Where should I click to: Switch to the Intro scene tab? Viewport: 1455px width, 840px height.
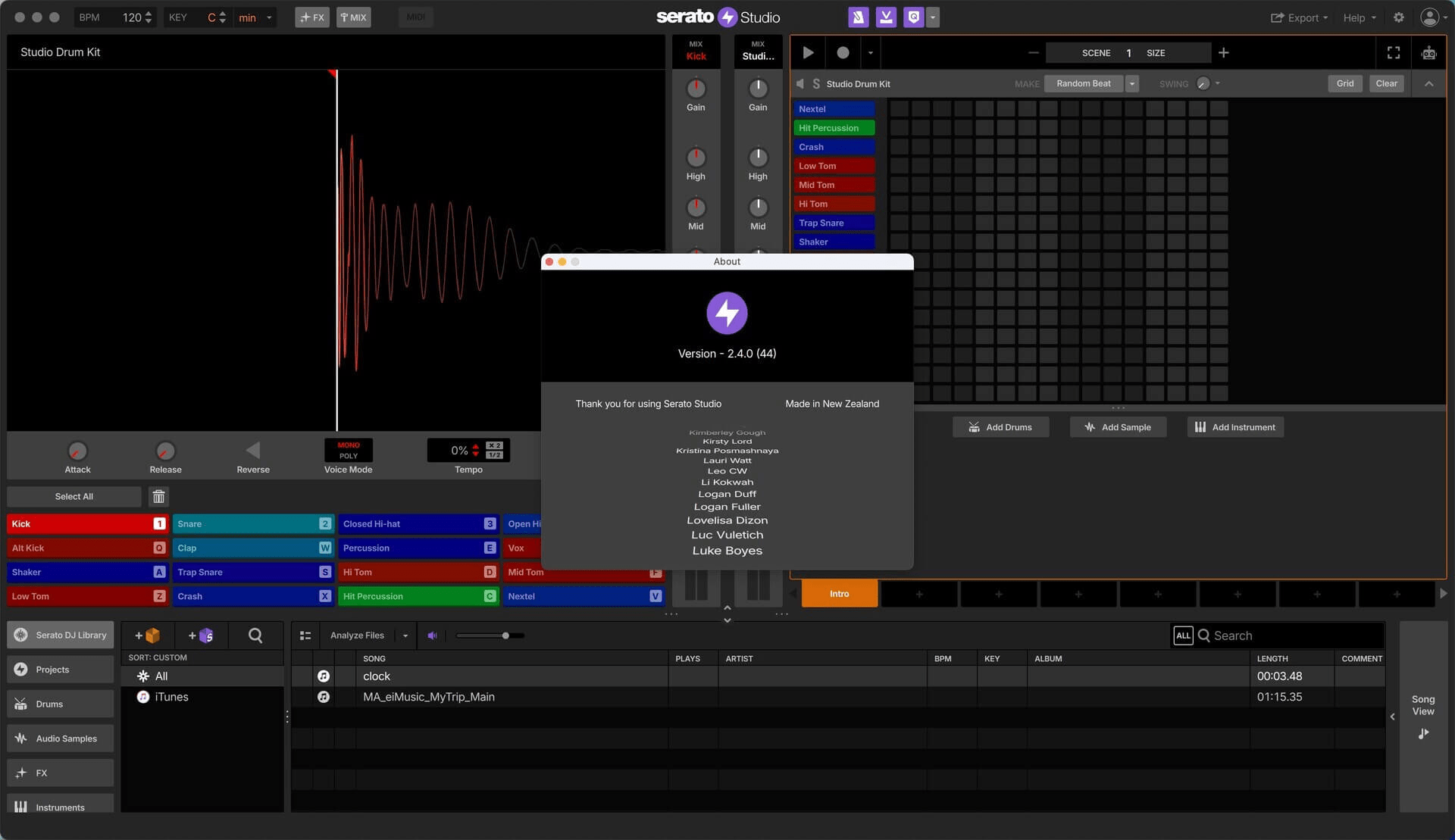click(839, 594)
